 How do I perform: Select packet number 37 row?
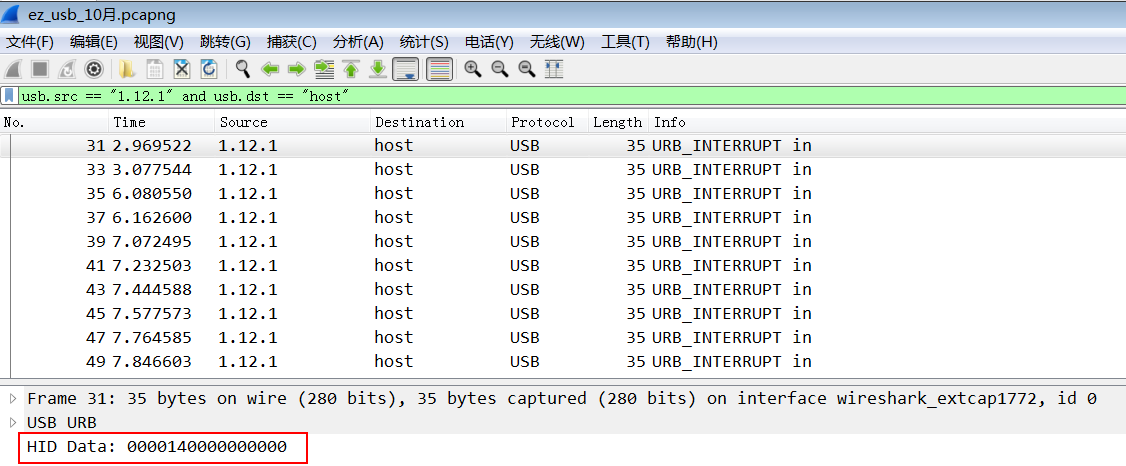[x=563, y=218]
